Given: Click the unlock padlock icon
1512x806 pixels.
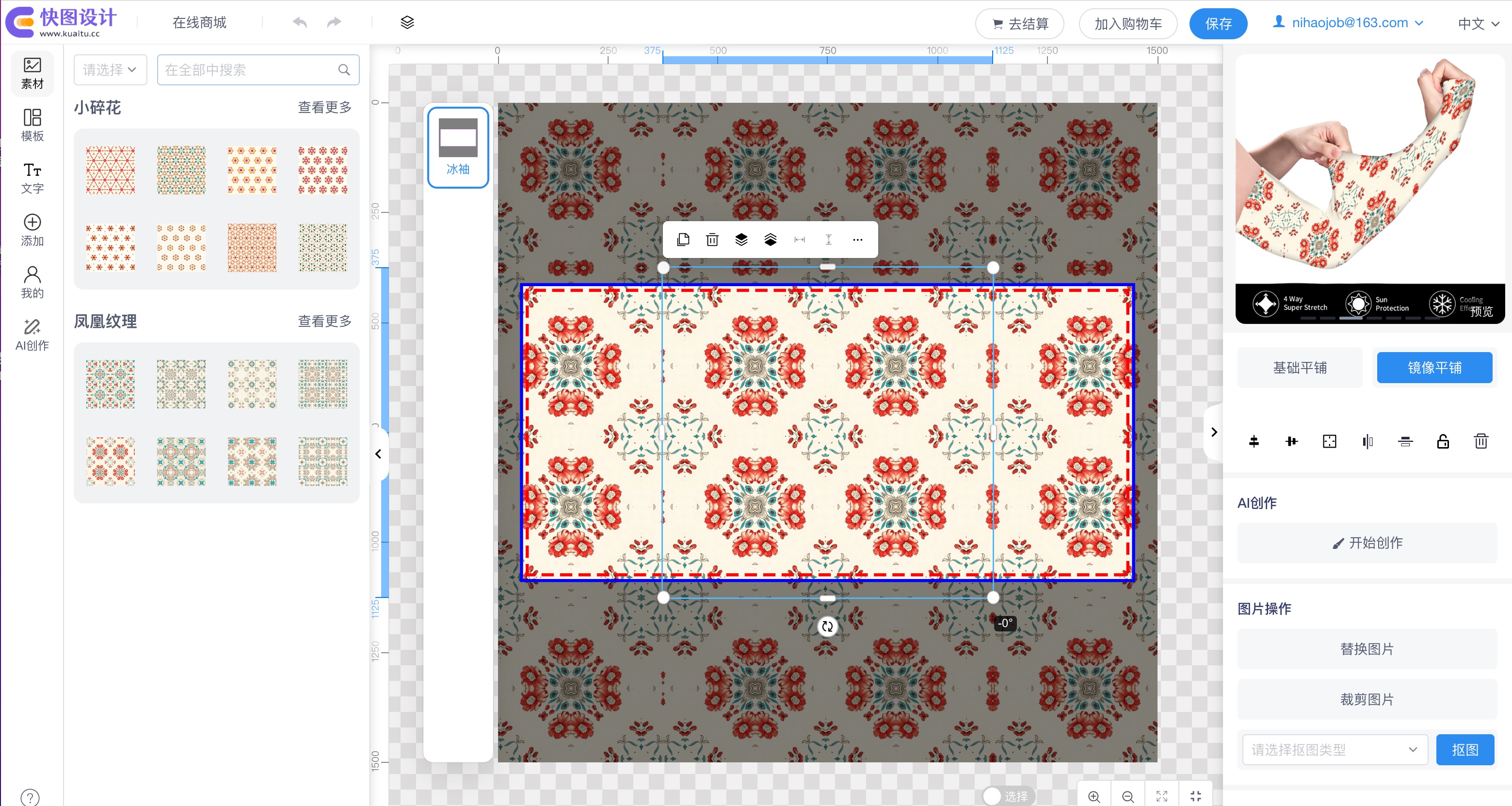Looking at the screenshot, I should pos(1443,441).
